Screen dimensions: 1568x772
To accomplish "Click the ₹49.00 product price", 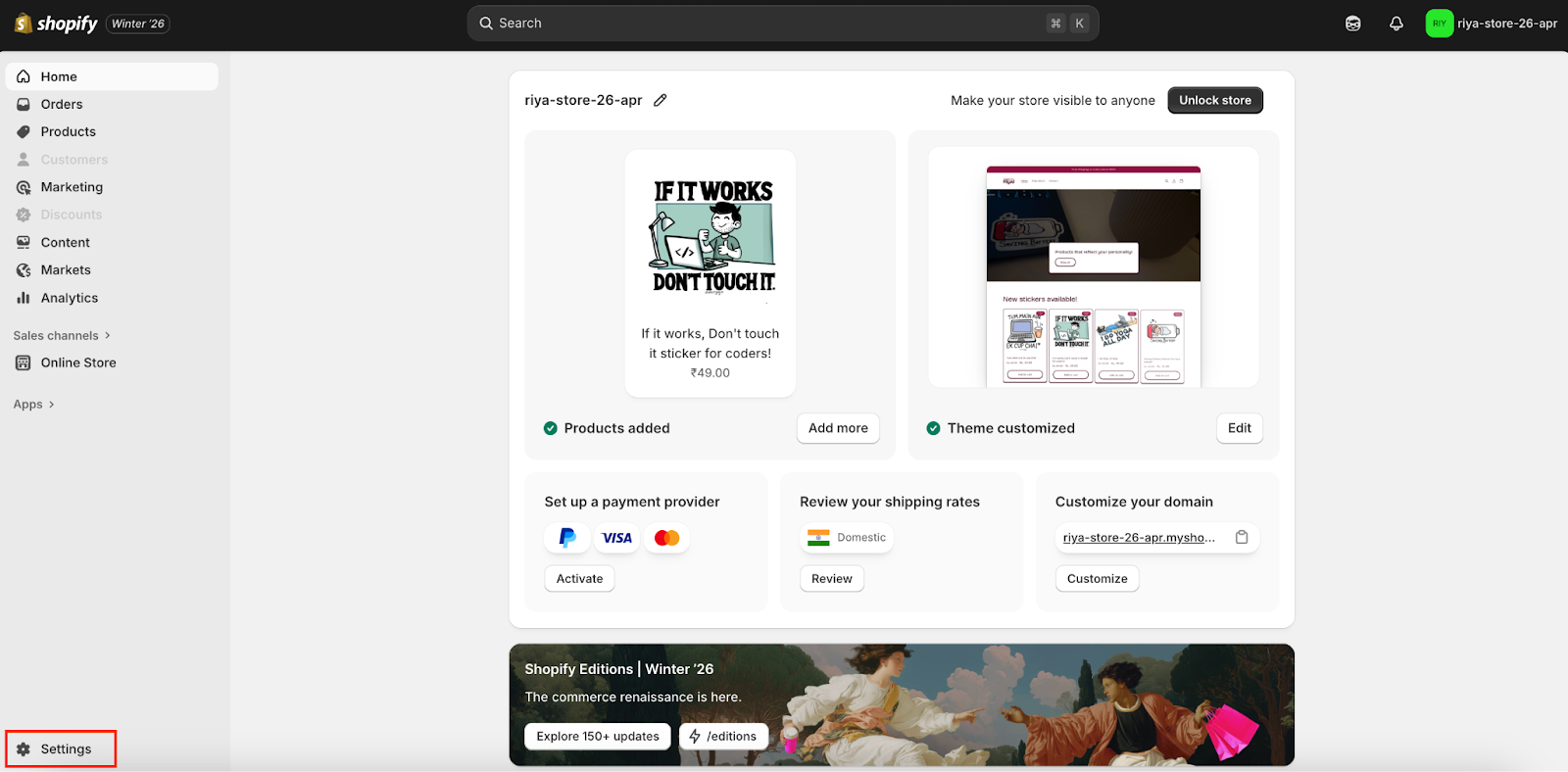I will [x=710, y=373].
